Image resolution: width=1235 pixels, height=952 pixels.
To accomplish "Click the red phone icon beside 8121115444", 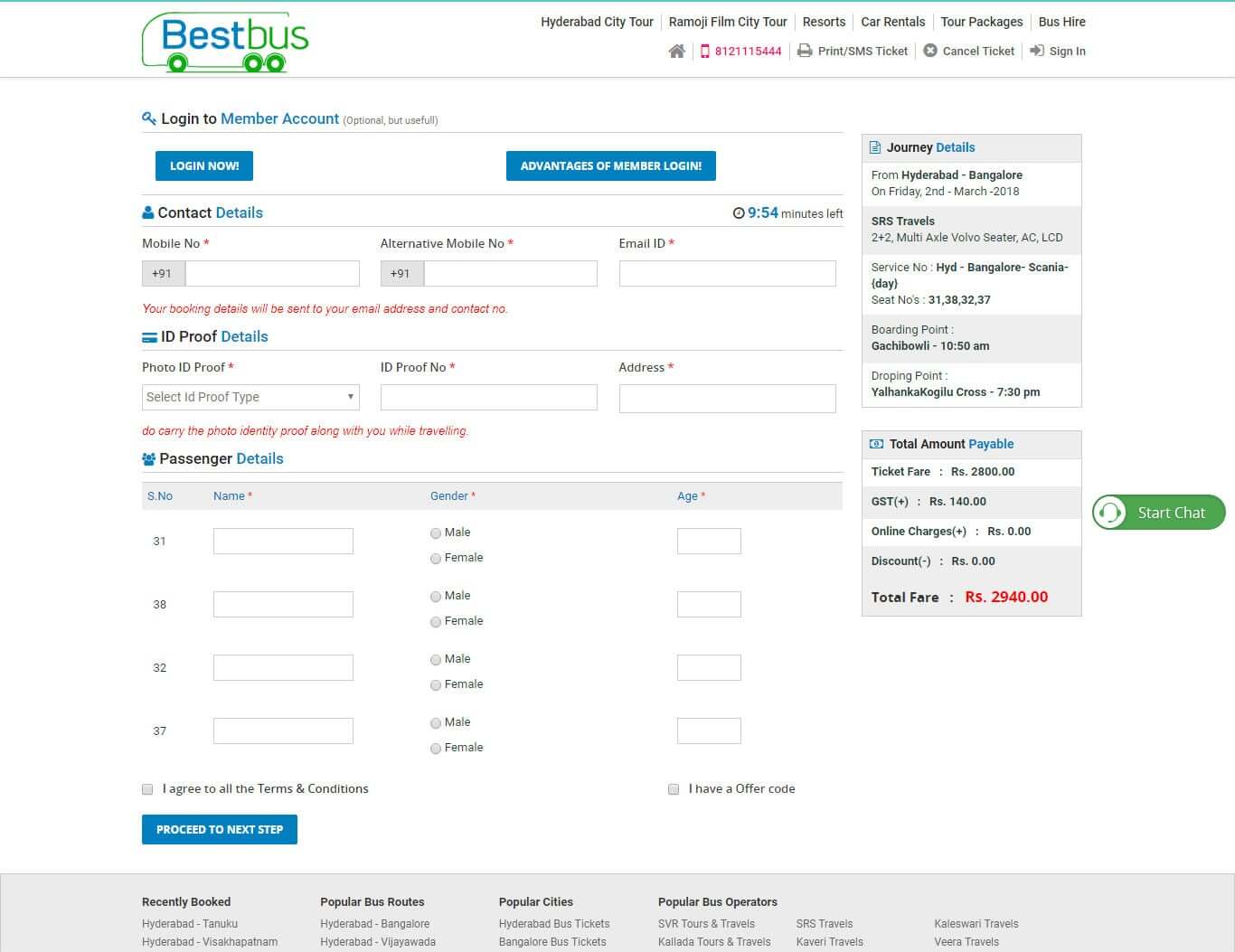I will point(705,52).
